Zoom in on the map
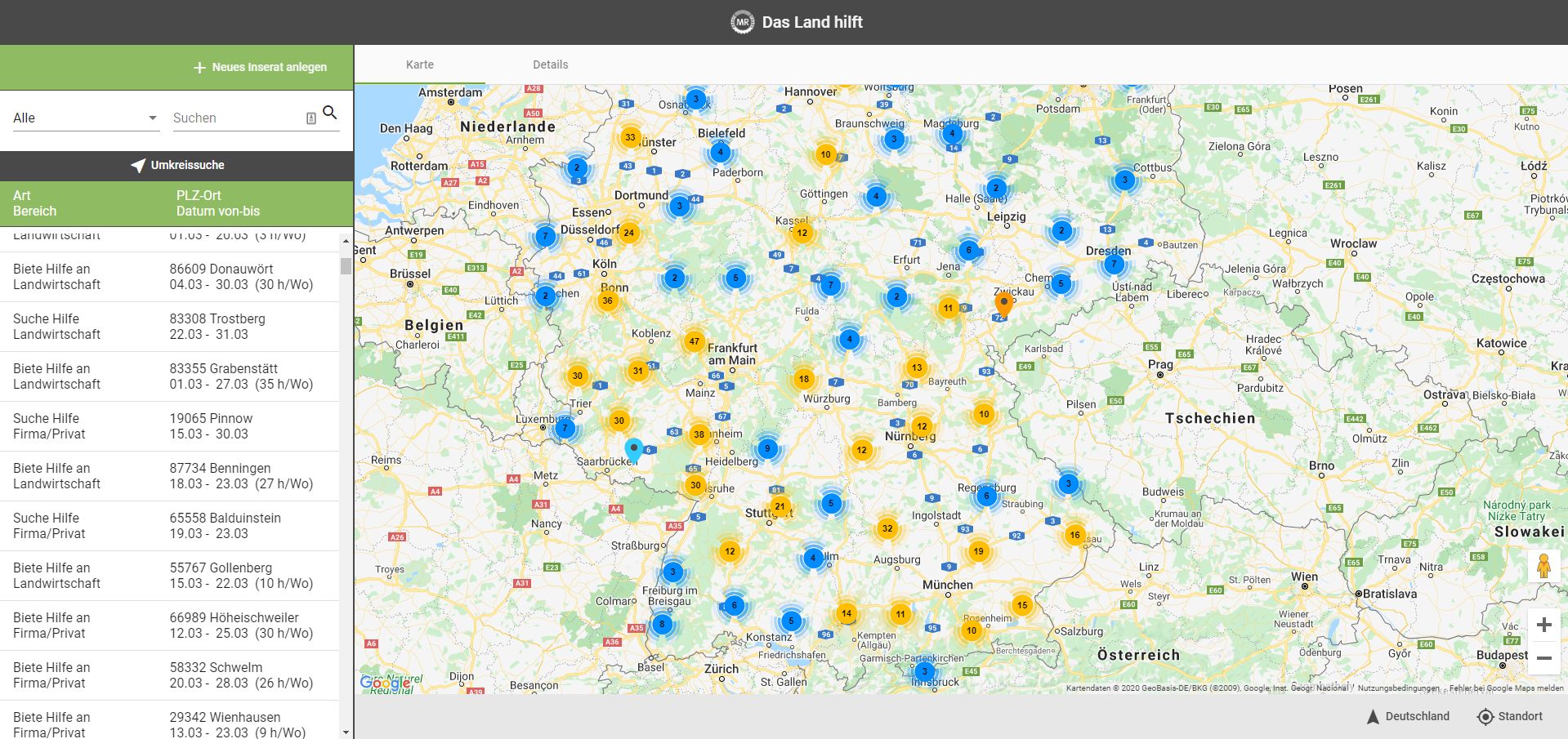This screenshot has height=739, width=1568. tap(1543, 625)
